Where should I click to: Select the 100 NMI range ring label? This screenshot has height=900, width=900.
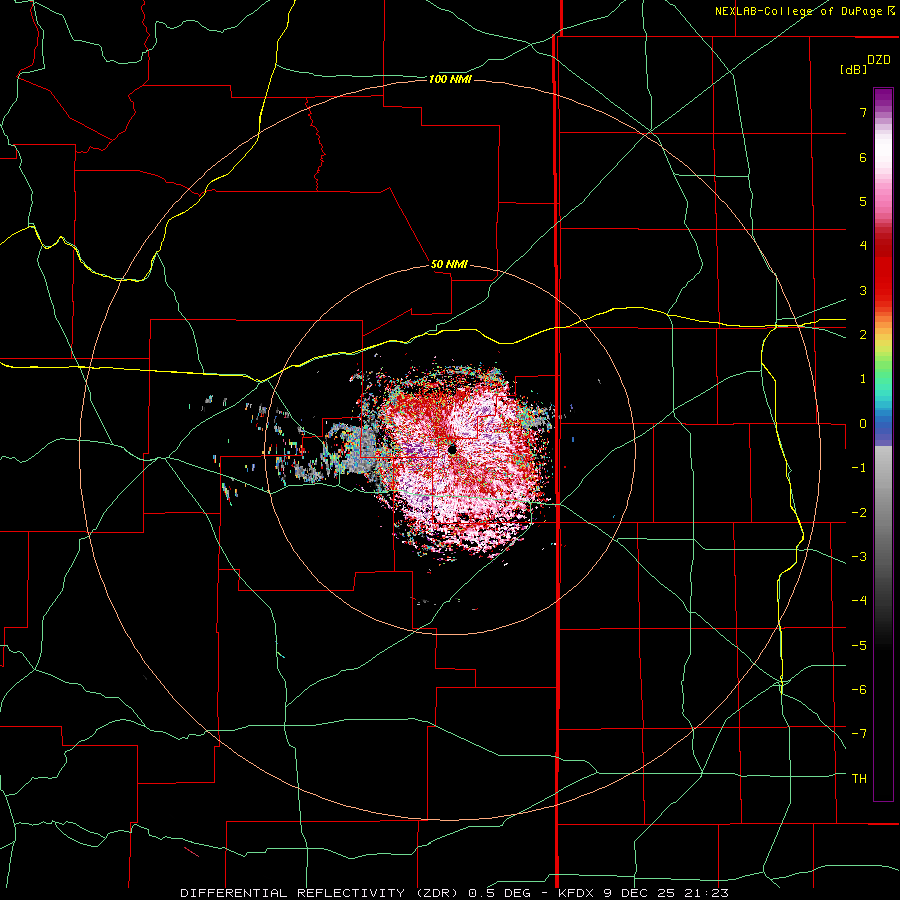[x=450, y=79]
